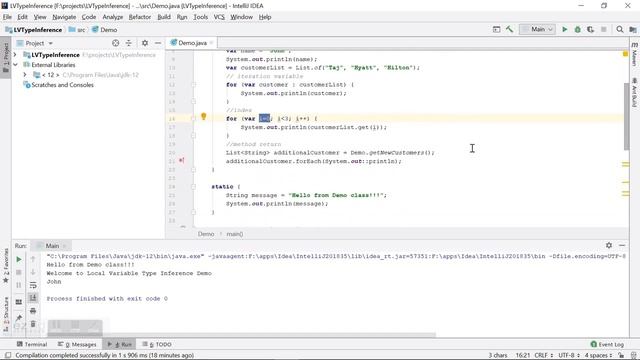This screenshot has width=640, height=360.
Task: Click Down the Stack Trace arrow in Run panel
Action: coord(33,272)
